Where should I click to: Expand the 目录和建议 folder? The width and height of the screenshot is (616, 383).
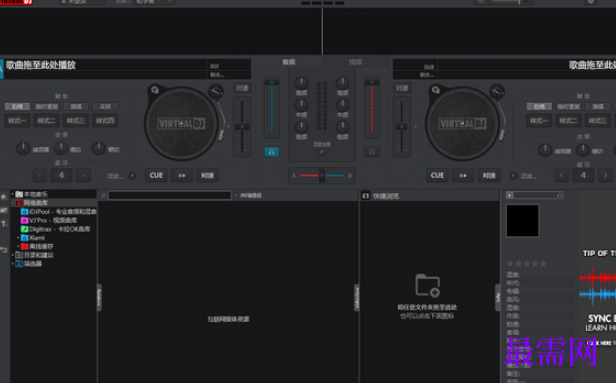(x=13, y=255)
